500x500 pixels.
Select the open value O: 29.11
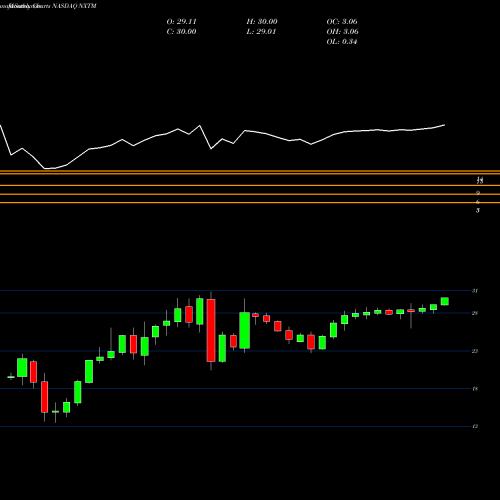(181, 22)
